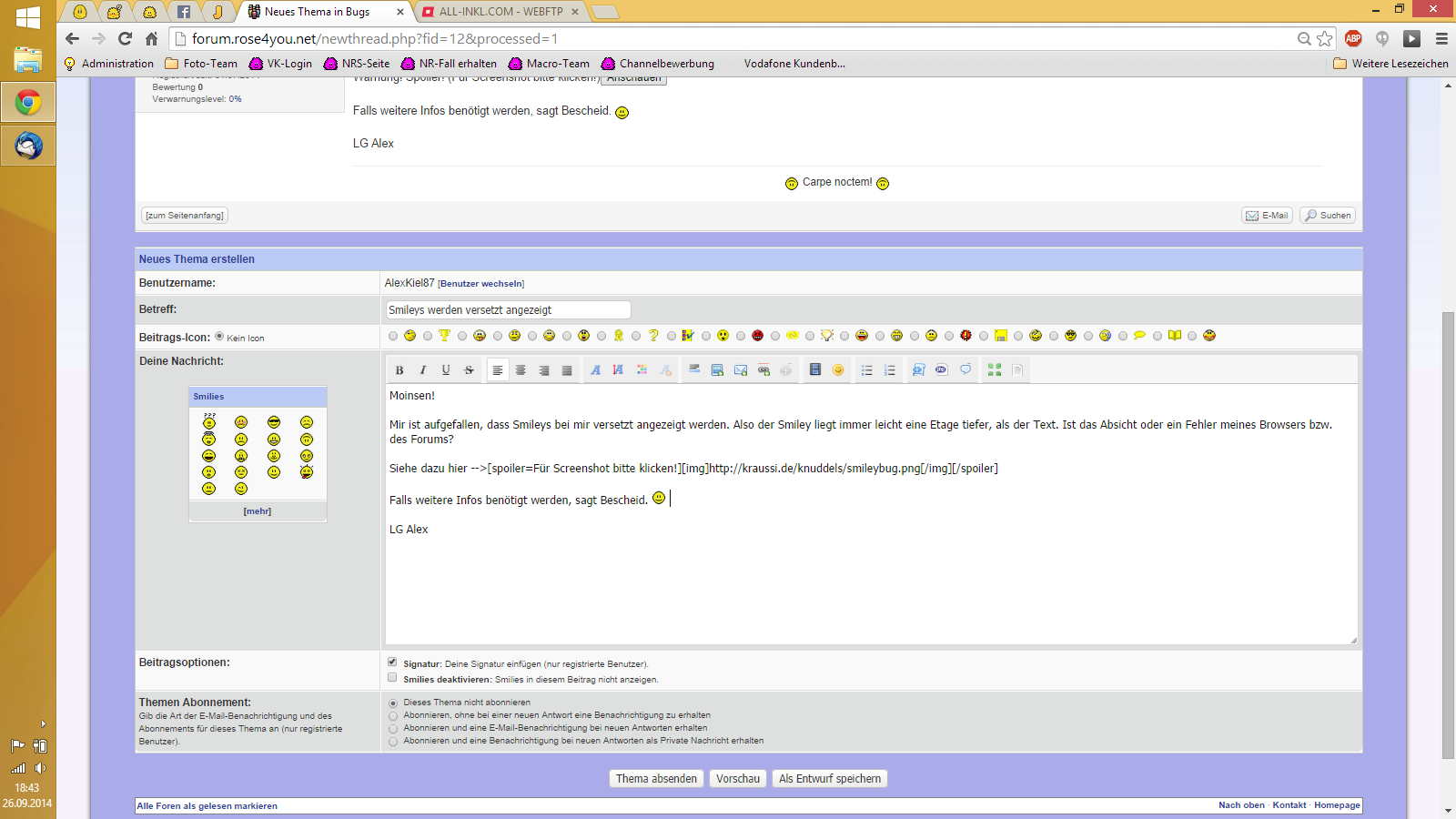
Task: Click 'Alle Foren als gelesen markieren' link
Action: pos(207,805)
